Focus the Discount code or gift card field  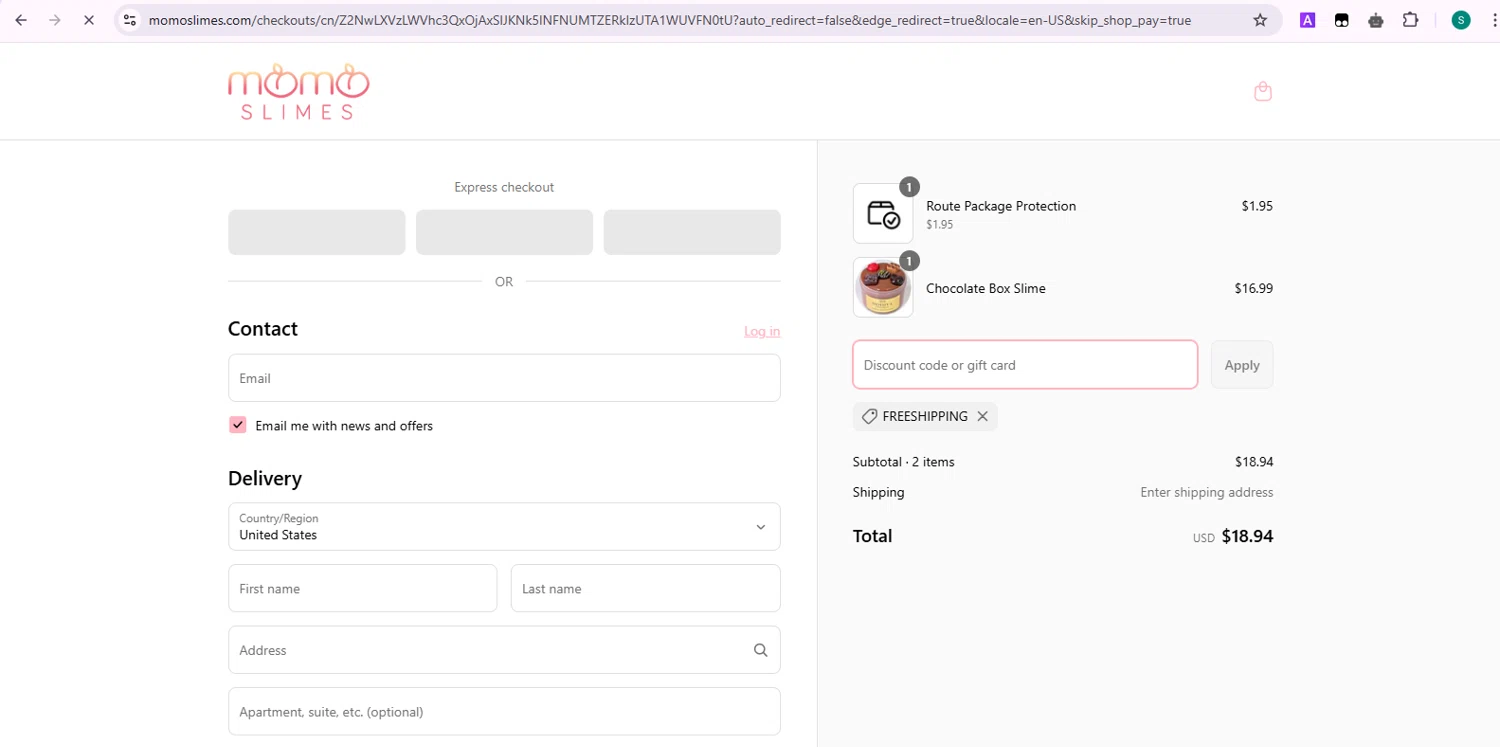coord(1025,365)
